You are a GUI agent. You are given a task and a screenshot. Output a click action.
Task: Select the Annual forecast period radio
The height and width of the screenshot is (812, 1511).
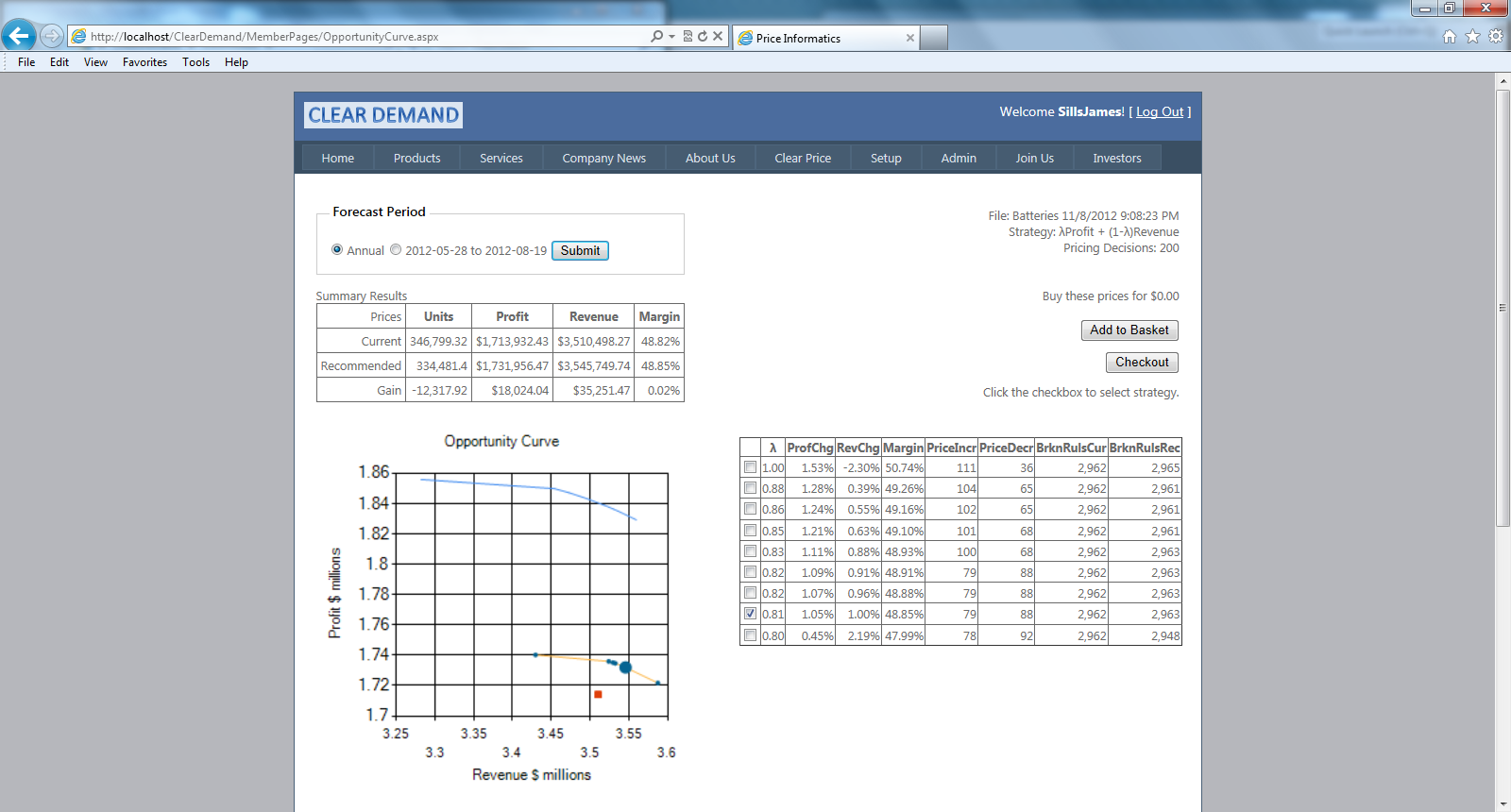[x=337, y=250]
